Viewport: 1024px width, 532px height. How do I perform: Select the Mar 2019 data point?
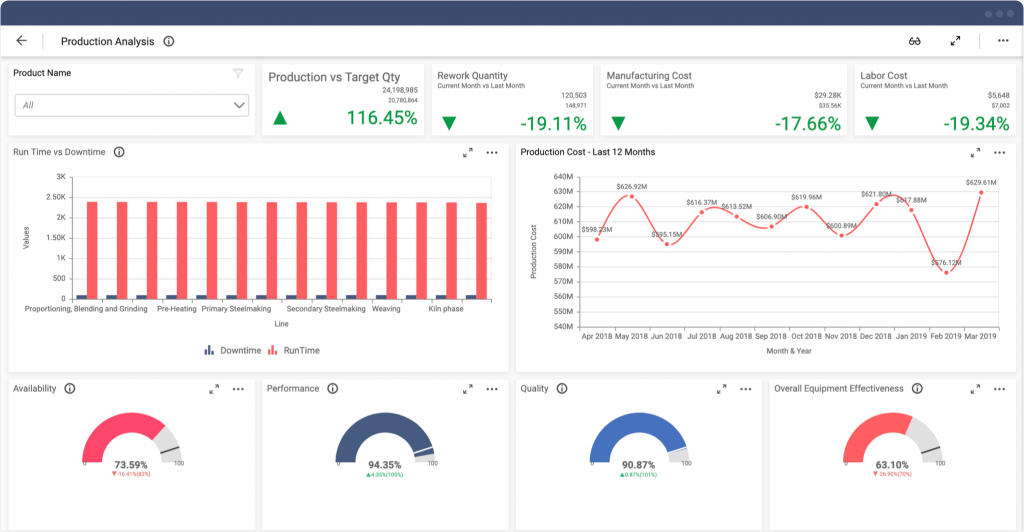[981, 193]
